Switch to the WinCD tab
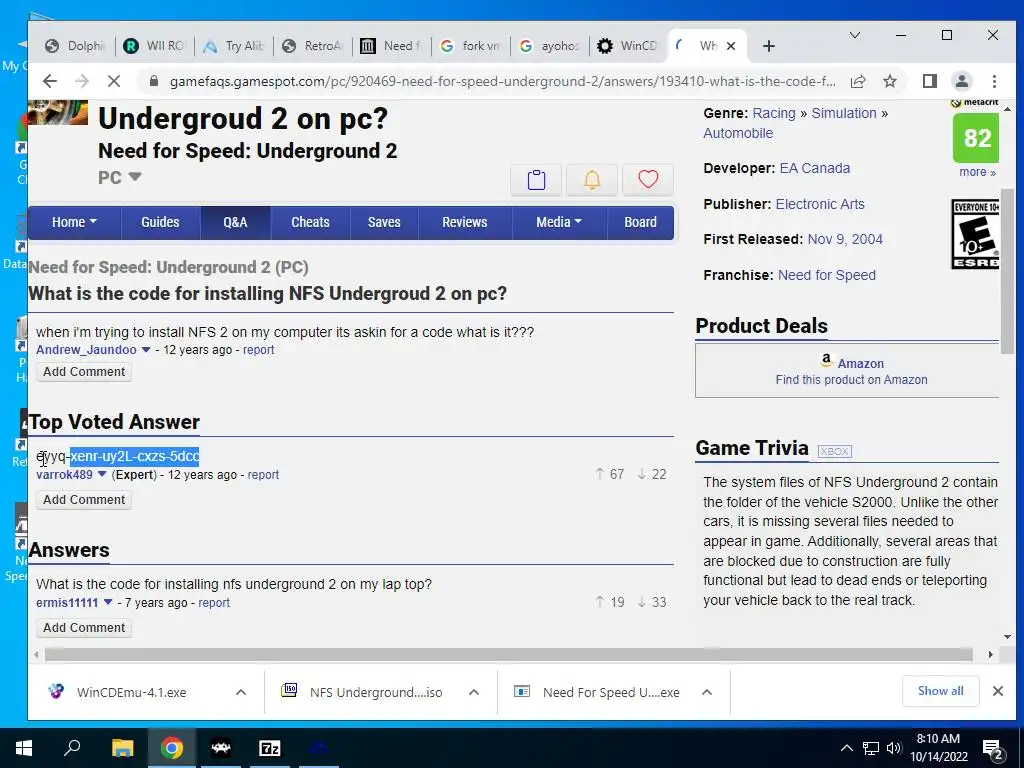This screenshot has height=768, width=1024. click(629, 46)
